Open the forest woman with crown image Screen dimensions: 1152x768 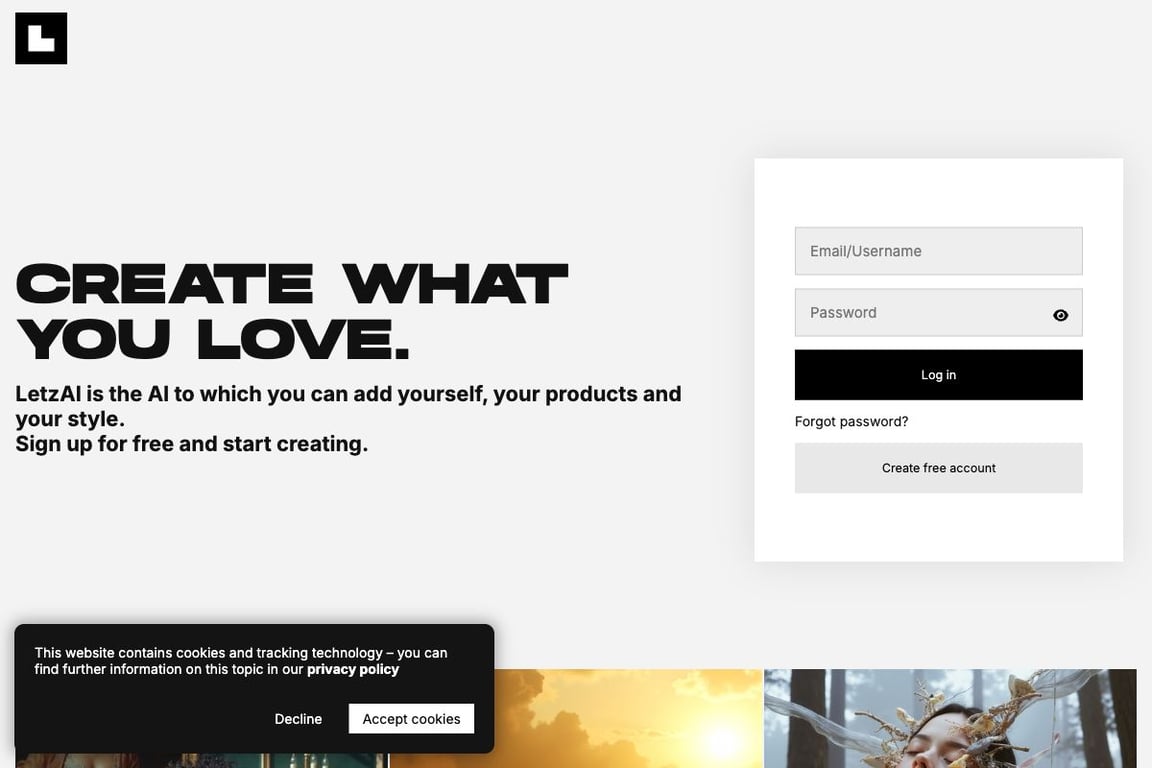pos(950,719)
